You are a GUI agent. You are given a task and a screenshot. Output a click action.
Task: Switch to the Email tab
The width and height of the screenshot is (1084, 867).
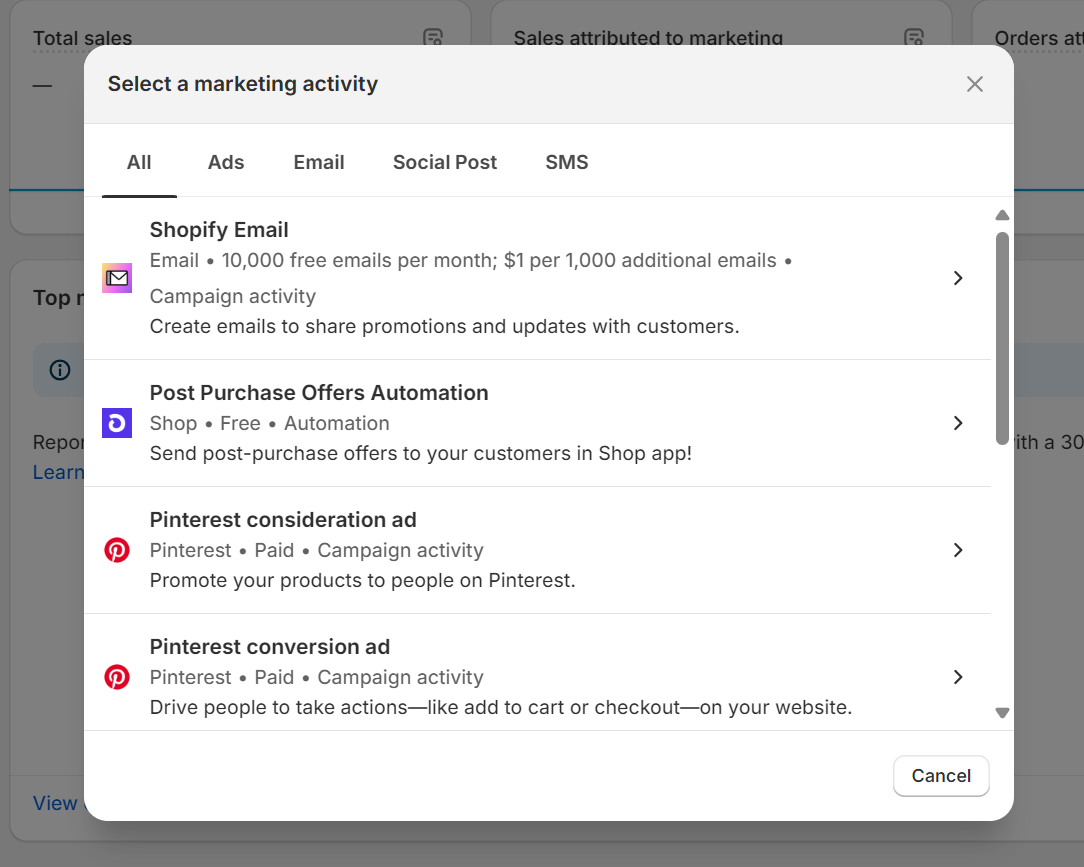coord(319,162)
